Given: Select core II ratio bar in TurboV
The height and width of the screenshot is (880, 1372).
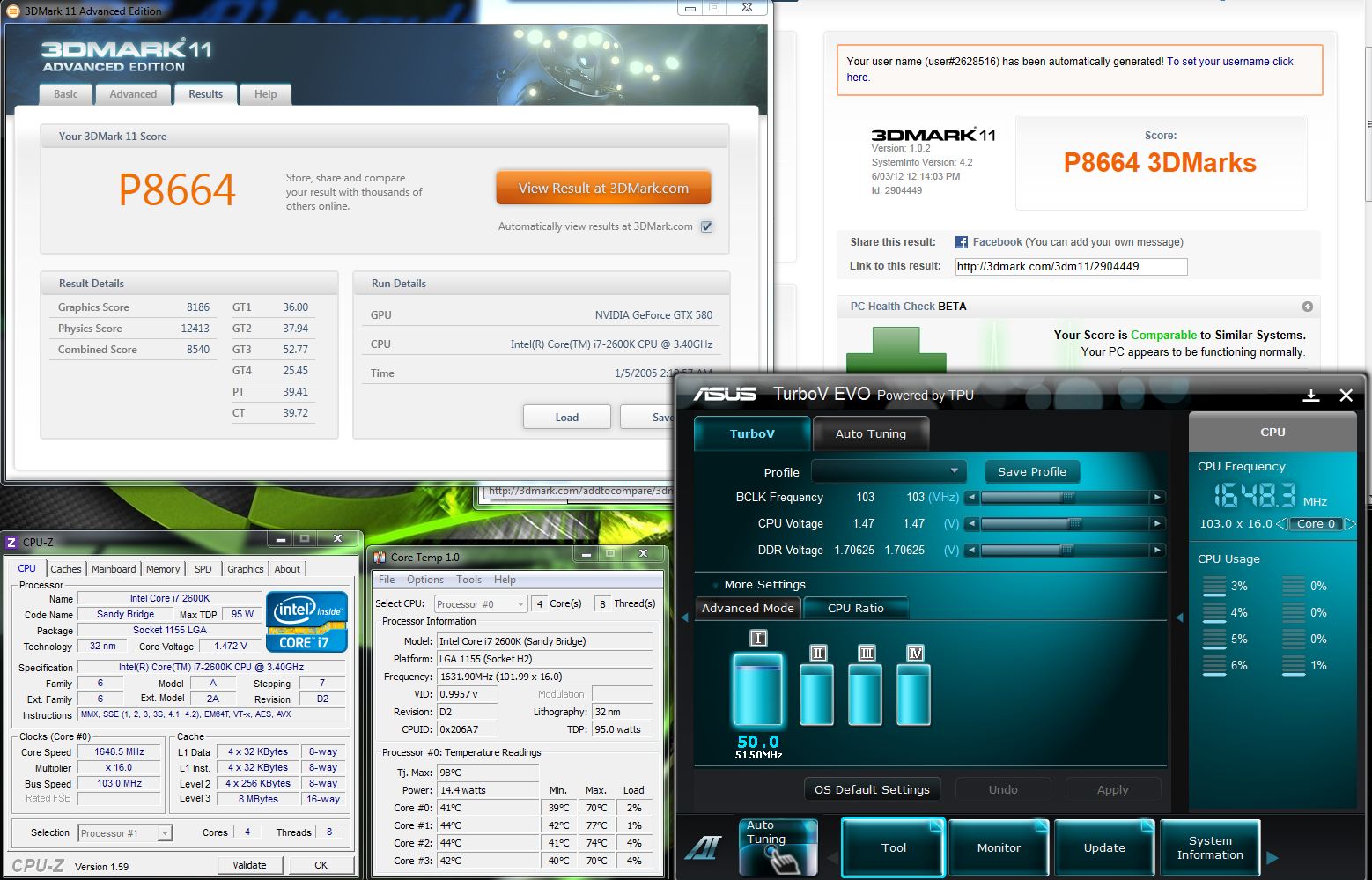Looking at the screenshot, I should pos(817,694).
